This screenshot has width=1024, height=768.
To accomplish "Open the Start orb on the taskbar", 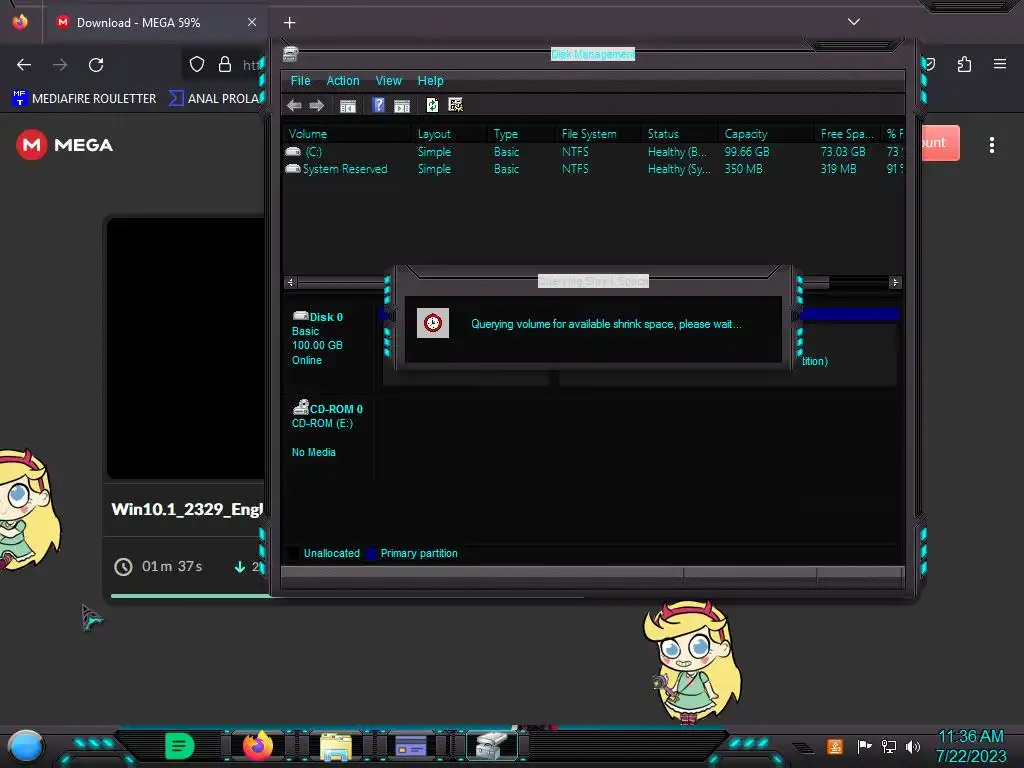I will pos(25,746).
